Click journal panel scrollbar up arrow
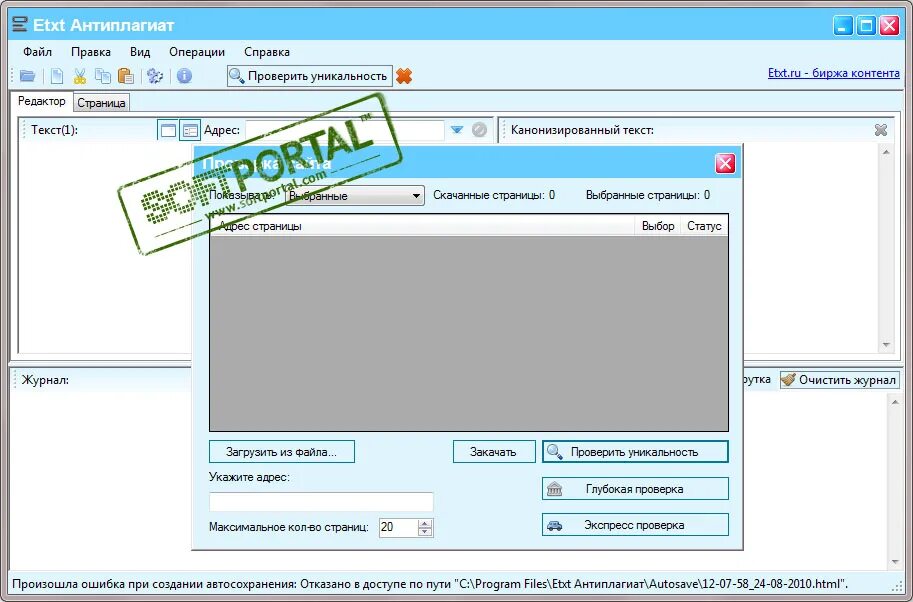Screen dimensions: 913x602 tap(896, 402)
